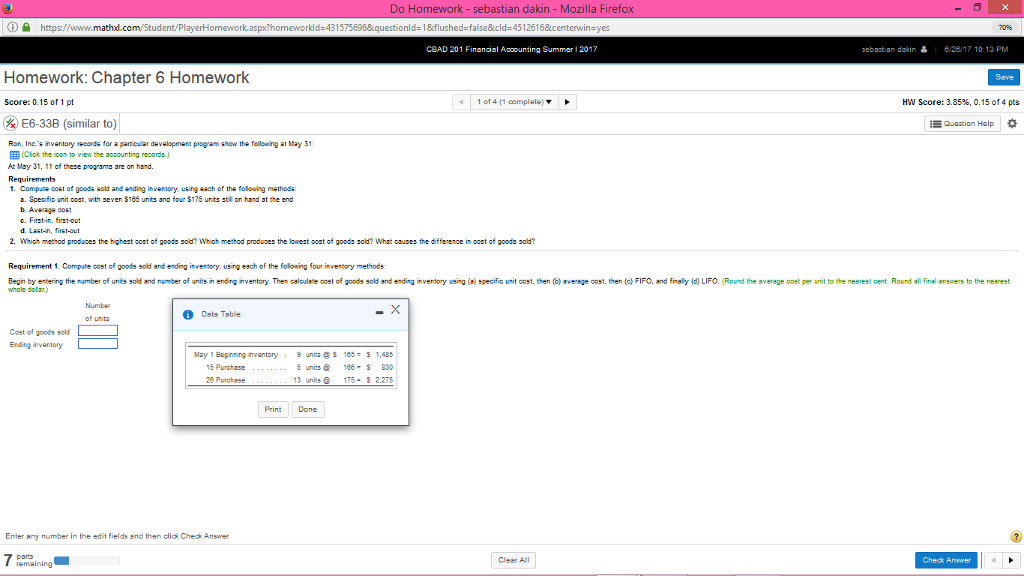Click previous part arrow beside Check Answer
Image resolution: width=1024 pixels, height=576 pixels.
pyautogui.click(x=993, y=560)
